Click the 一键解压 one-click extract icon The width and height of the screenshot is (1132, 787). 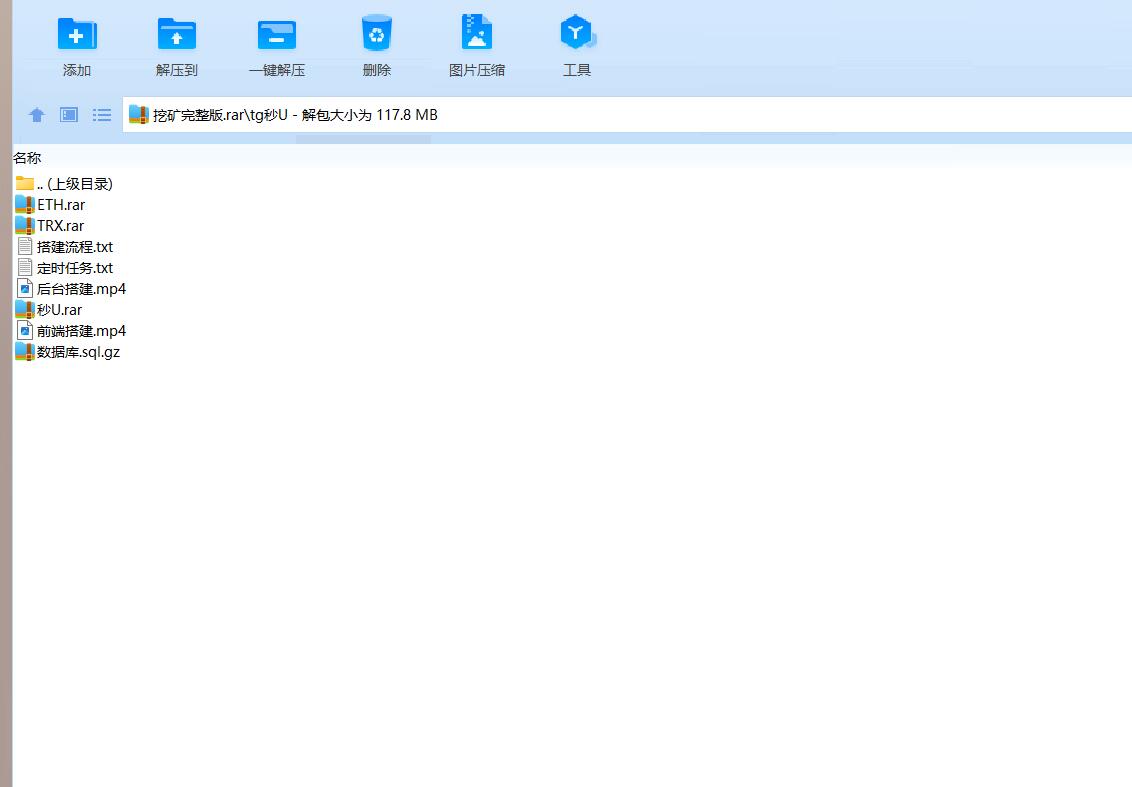pos(277,35)
